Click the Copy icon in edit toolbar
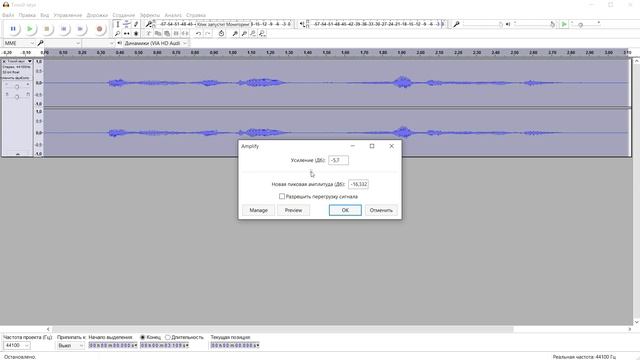 [x=158, y=33]
